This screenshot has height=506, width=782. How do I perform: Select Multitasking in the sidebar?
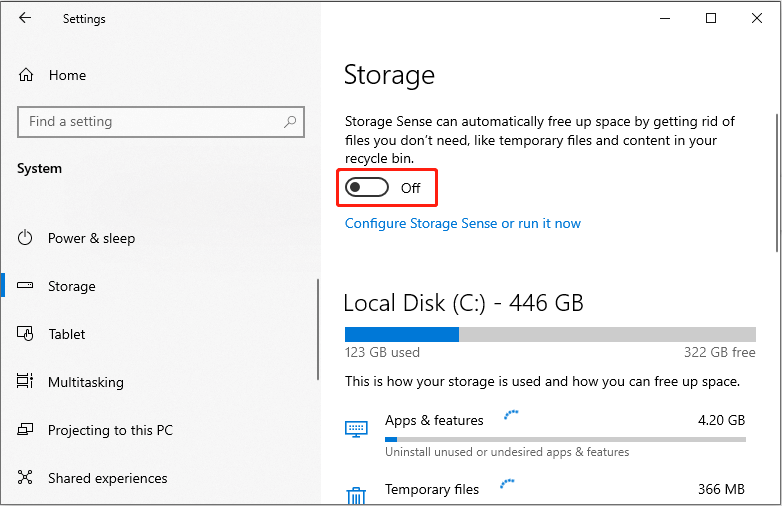[86, 382]
